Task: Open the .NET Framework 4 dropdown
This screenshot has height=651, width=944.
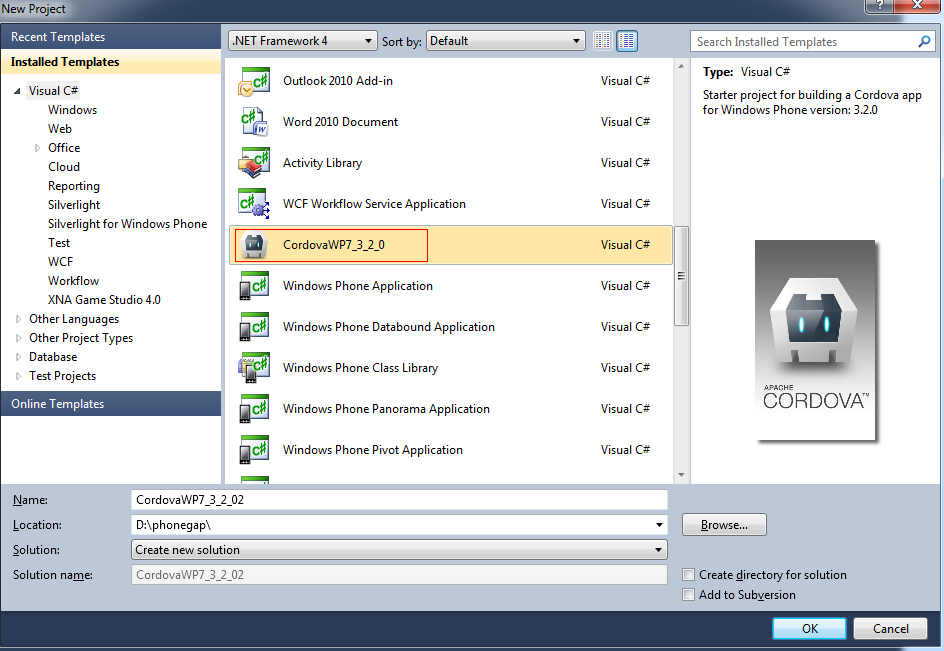Action: 303,41
